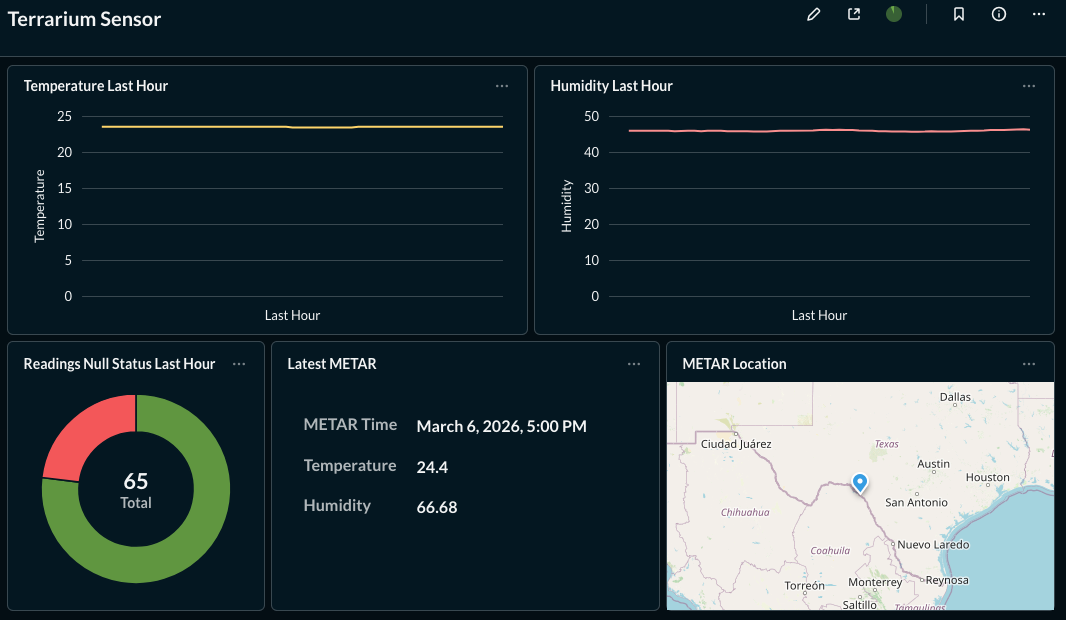
Task: Open the dashboard info icon
Action: (x=998, y=14)
